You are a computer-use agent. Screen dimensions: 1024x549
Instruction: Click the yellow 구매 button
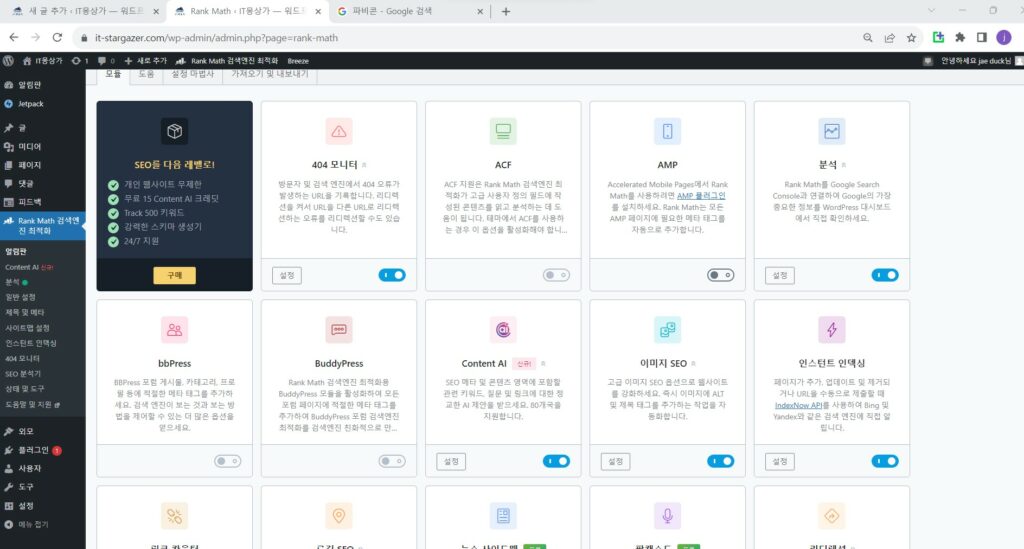[x=174, y=275]
